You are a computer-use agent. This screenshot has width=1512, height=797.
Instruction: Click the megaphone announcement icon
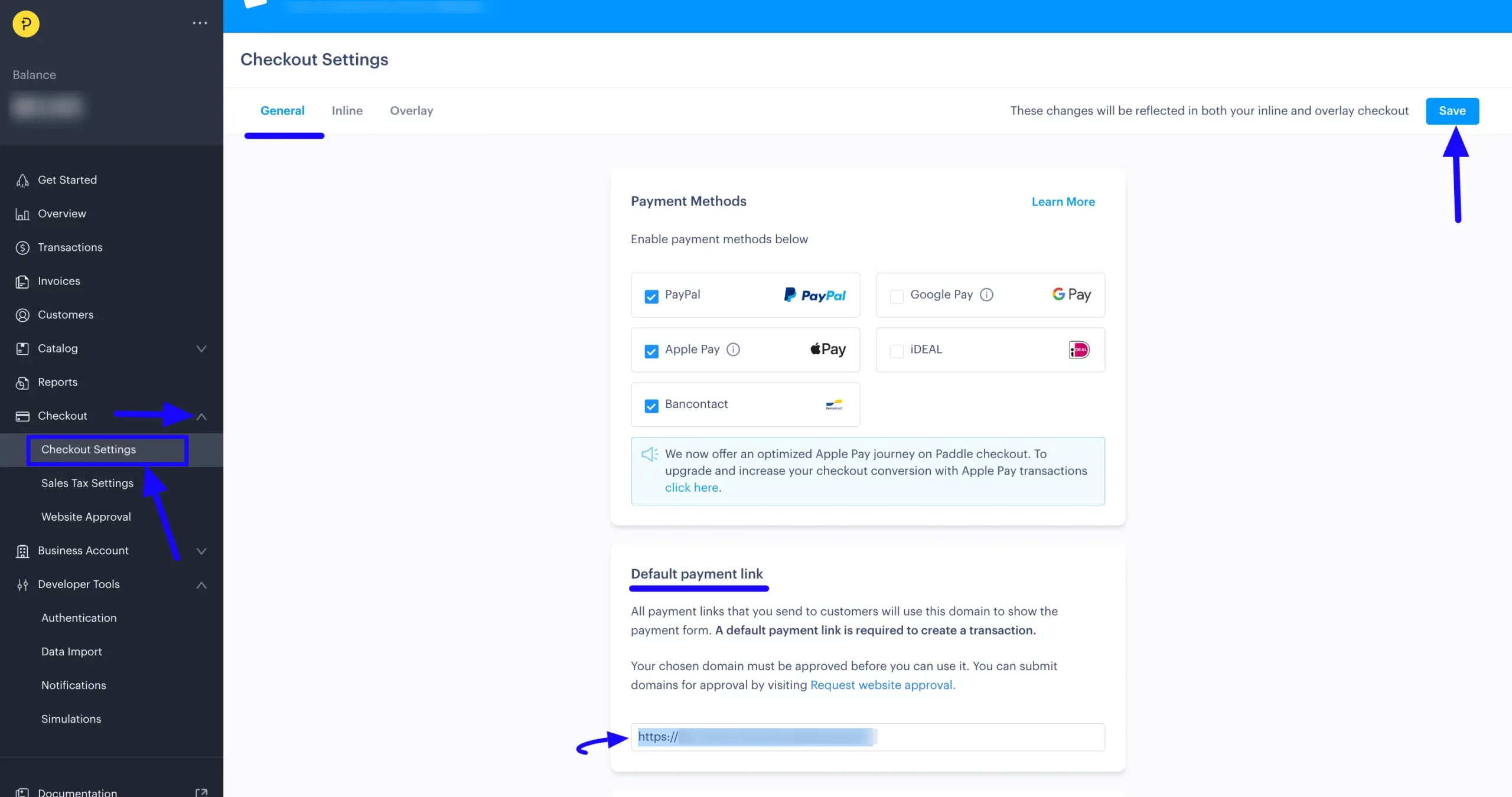coord(649,454)
